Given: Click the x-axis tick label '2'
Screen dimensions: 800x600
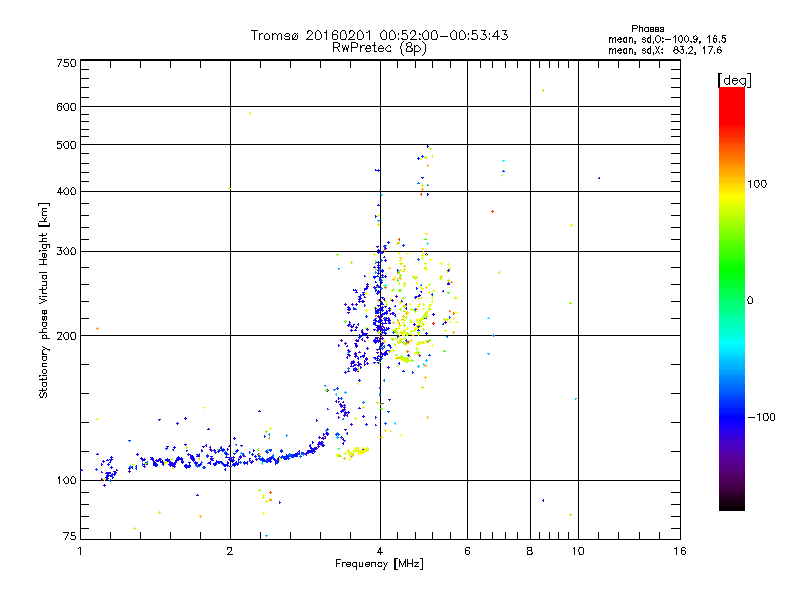Looking at the screenshot, I should point(230,551).
